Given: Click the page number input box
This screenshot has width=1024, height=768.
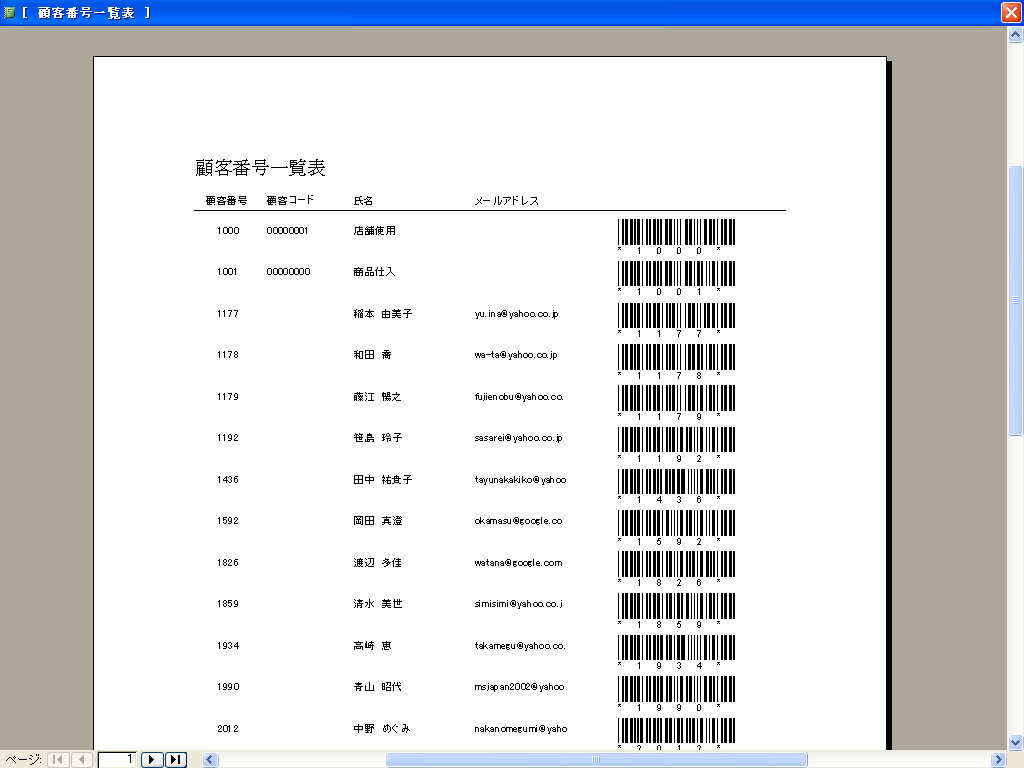Looking at the screenshot, I should pyautogui.click(x=117, y=760).
